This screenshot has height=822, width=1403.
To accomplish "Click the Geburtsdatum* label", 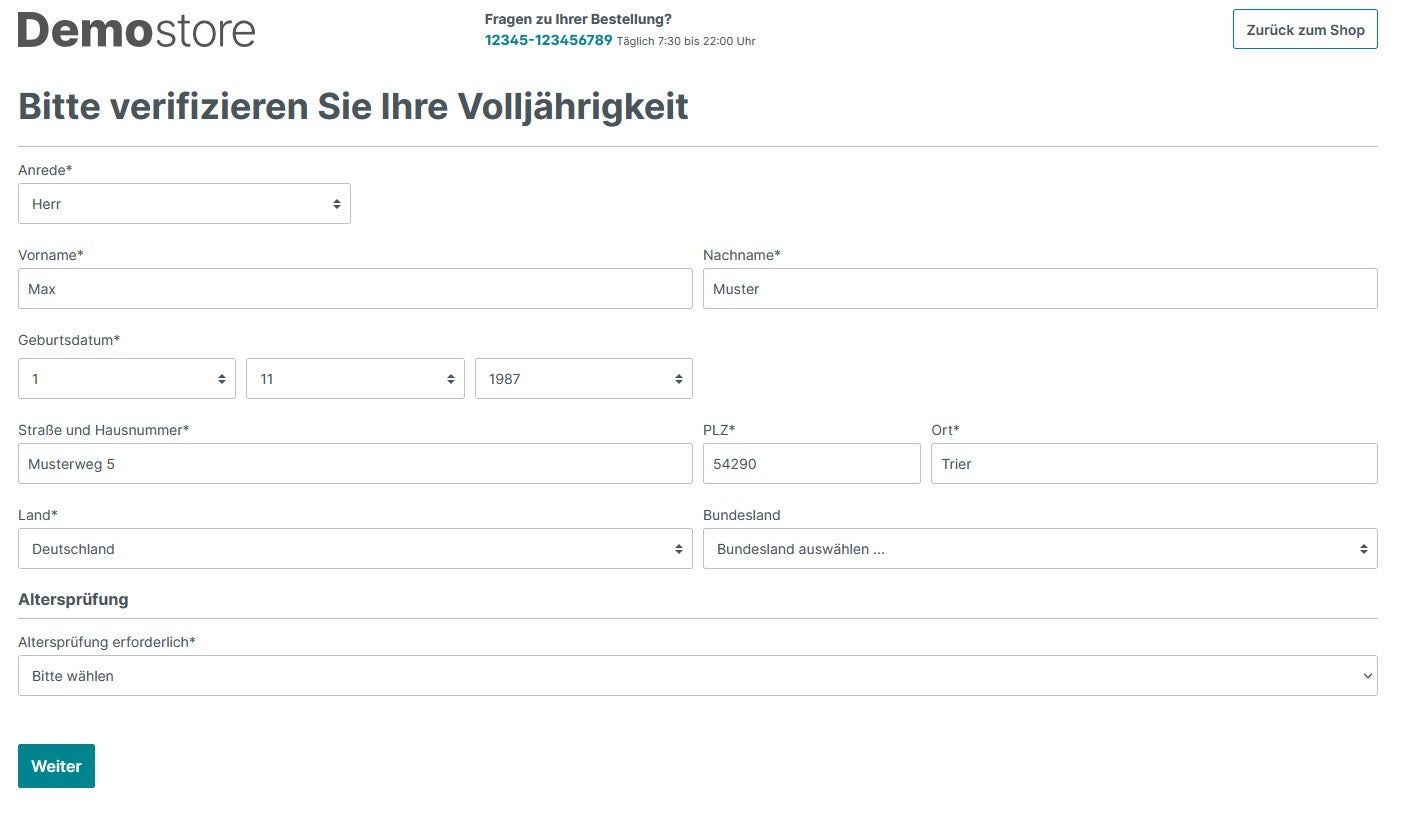I will point(69,340).
